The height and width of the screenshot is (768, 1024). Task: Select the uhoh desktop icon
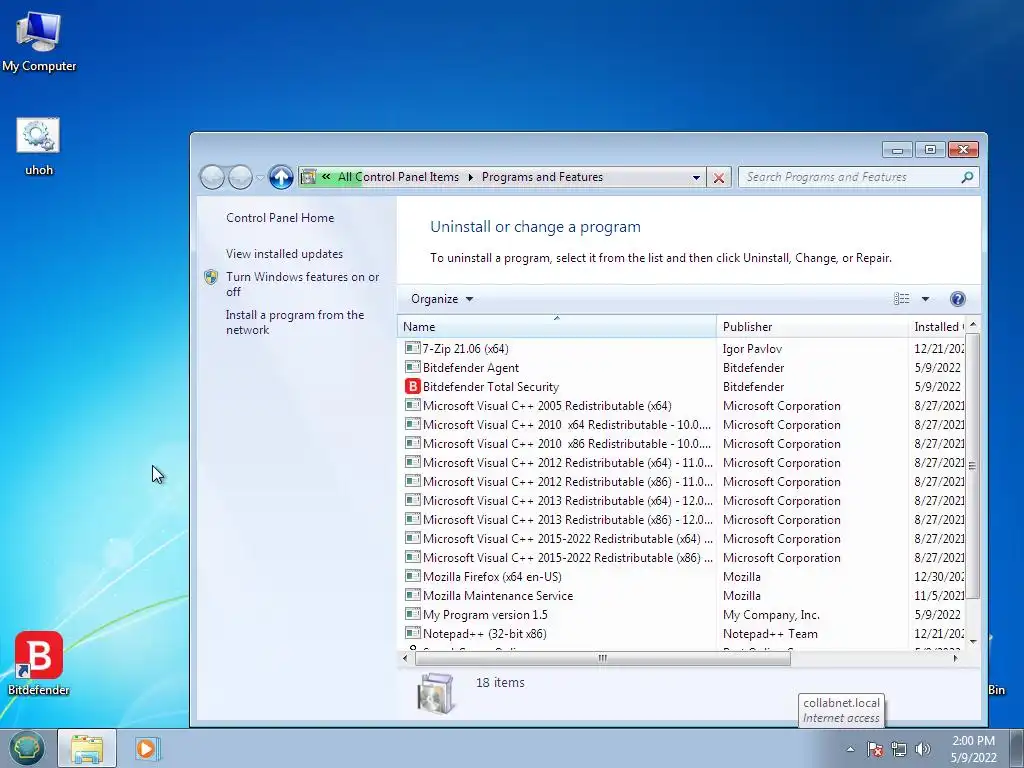point(39,146)
